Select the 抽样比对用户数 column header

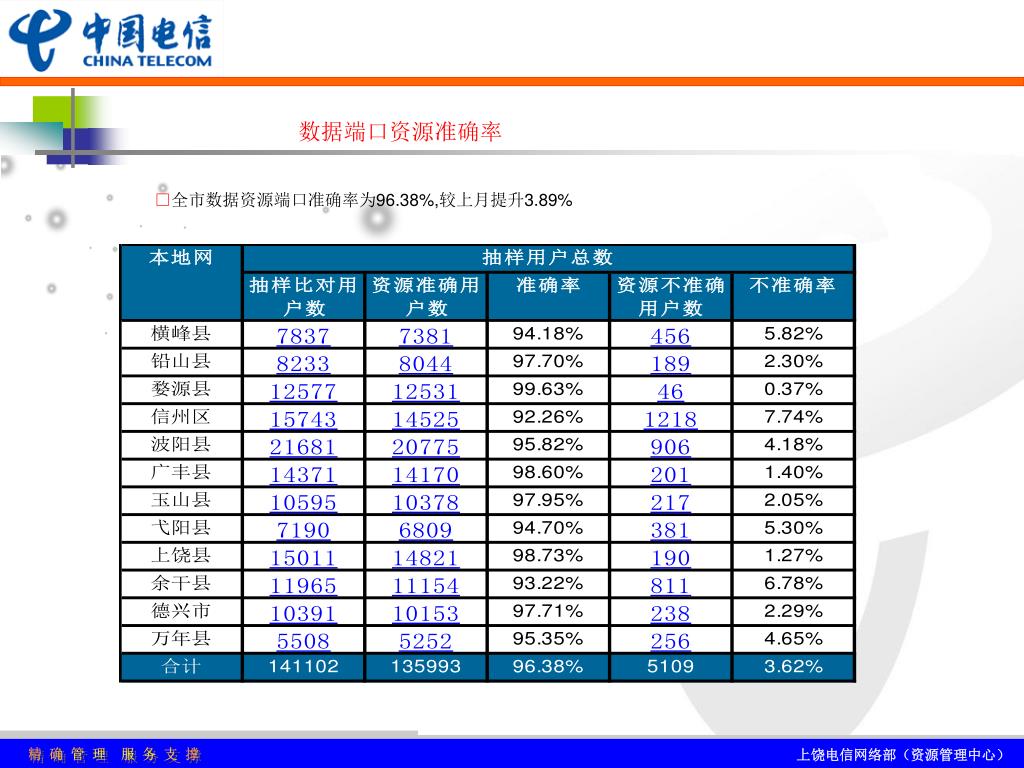(x=303, y=296)
